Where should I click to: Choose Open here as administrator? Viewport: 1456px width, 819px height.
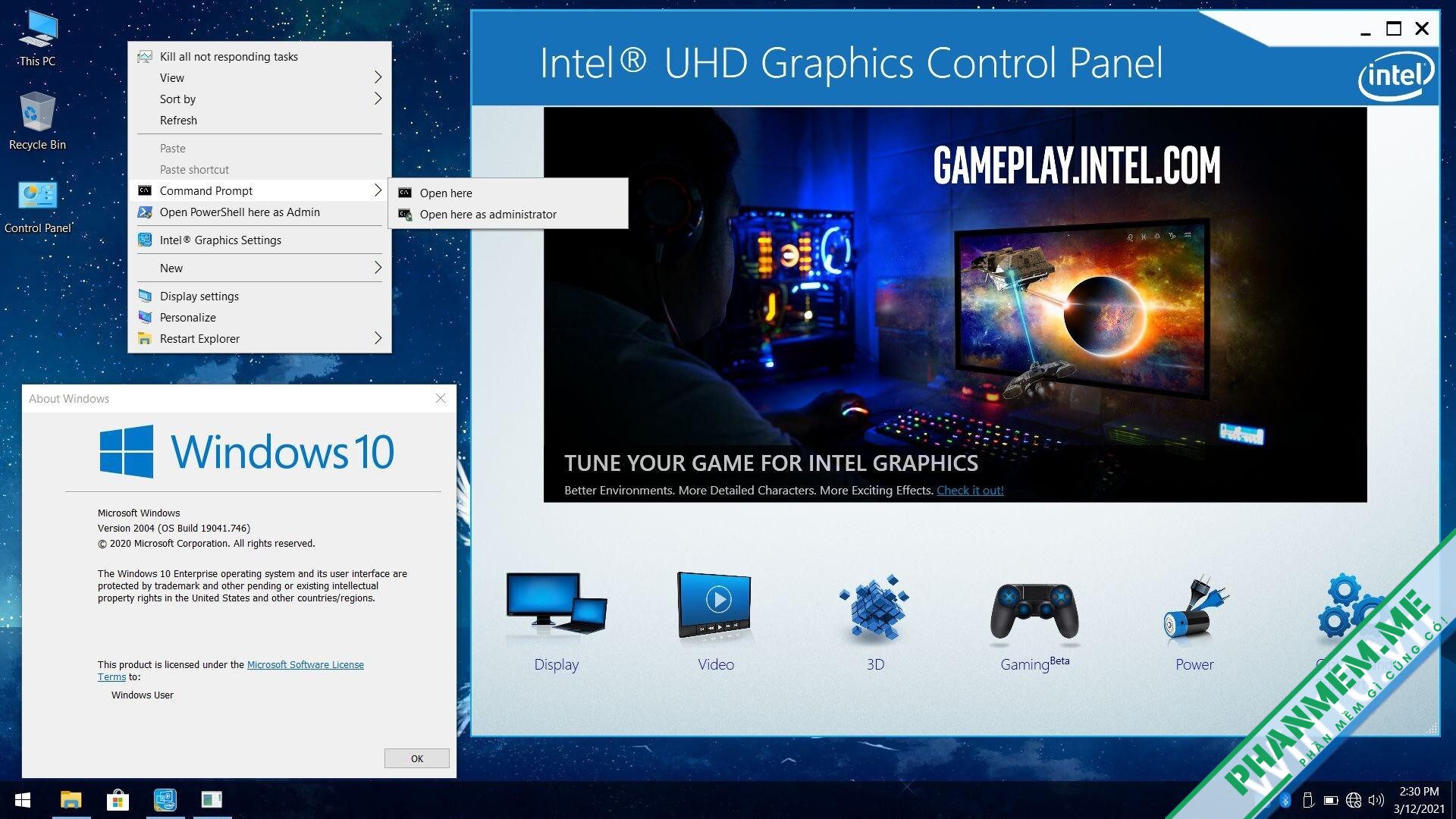(x=508, y=215)
